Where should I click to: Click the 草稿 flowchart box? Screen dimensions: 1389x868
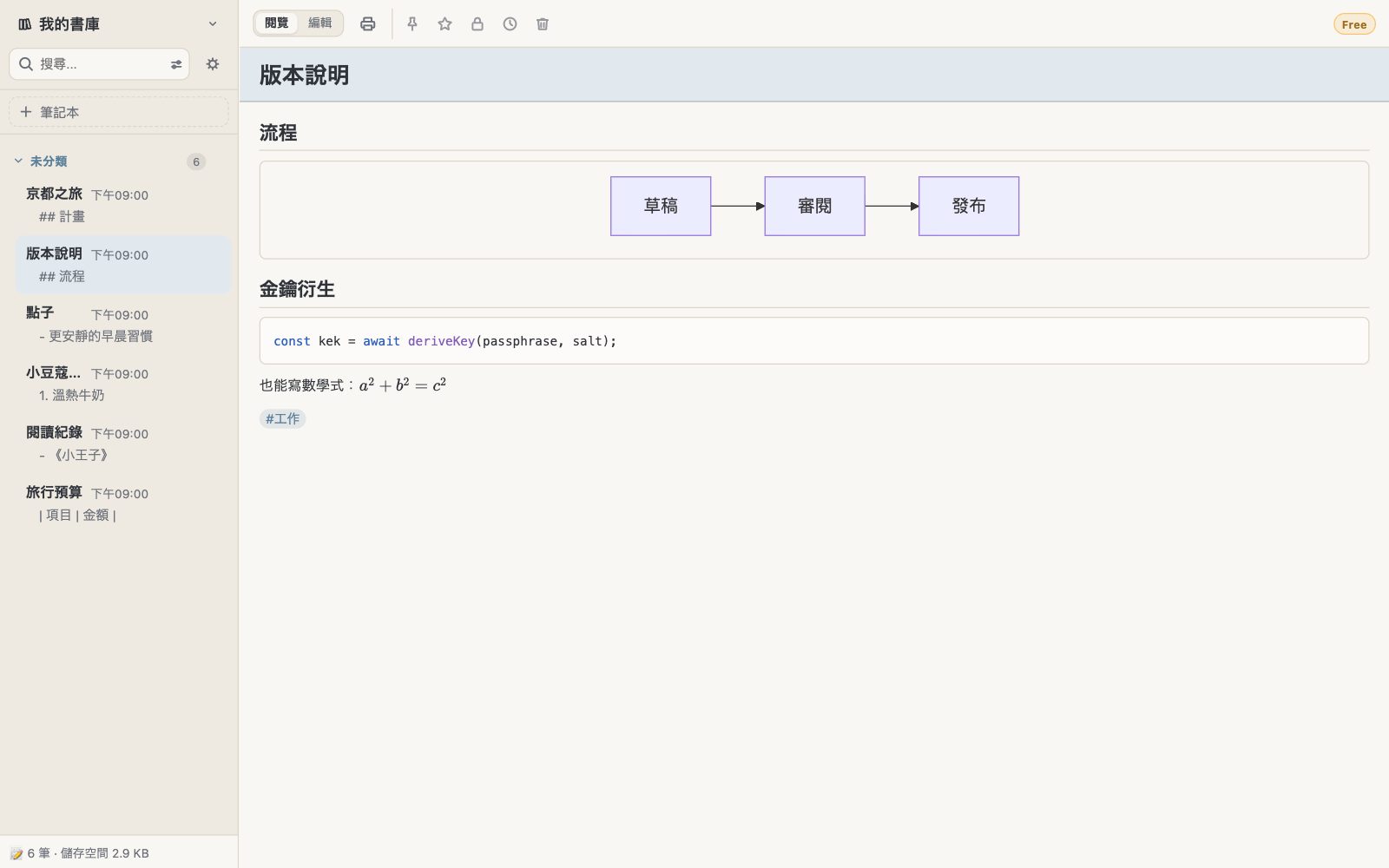(661, 207)
